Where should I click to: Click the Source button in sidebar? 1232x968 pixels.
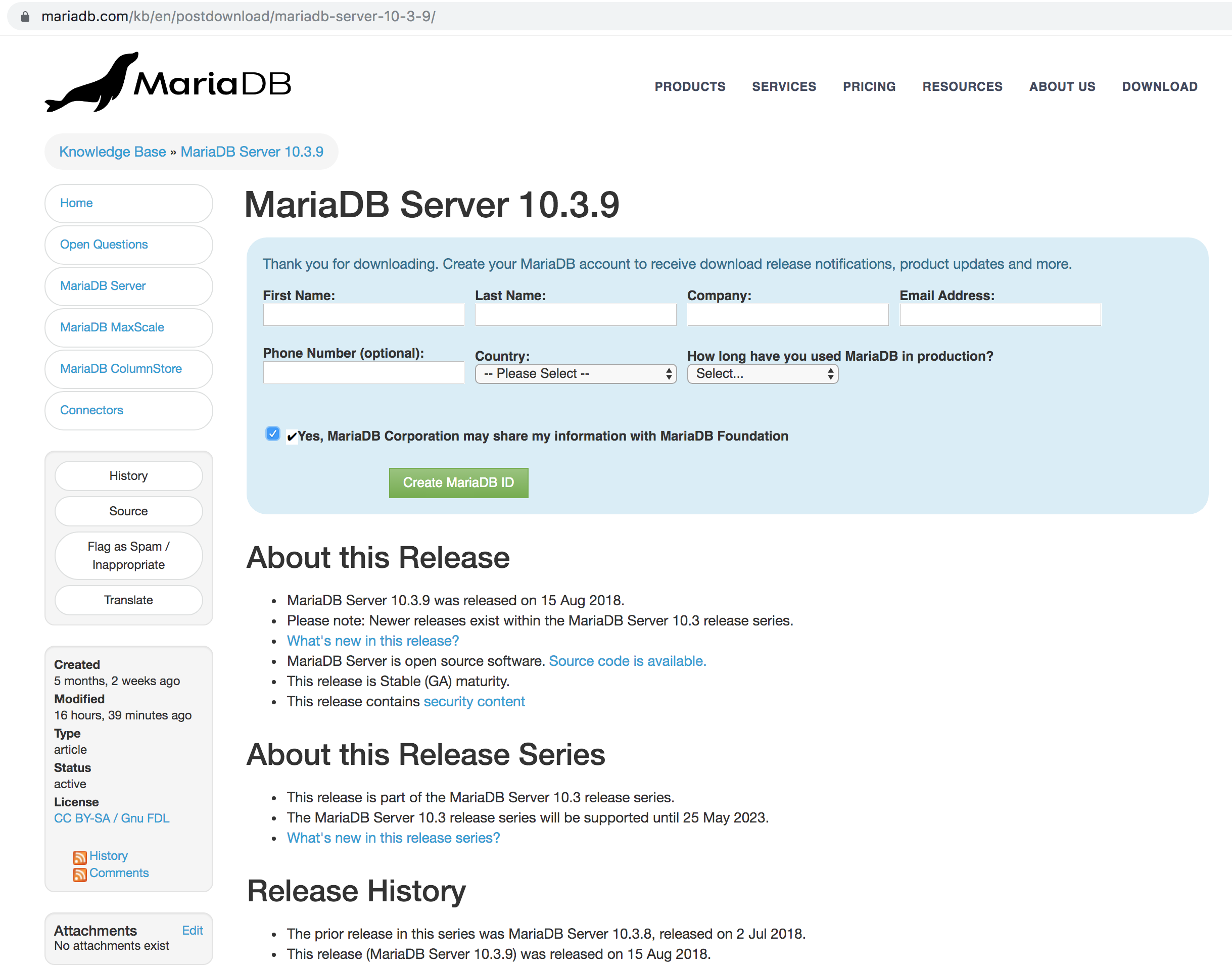(x=129, y=511)
